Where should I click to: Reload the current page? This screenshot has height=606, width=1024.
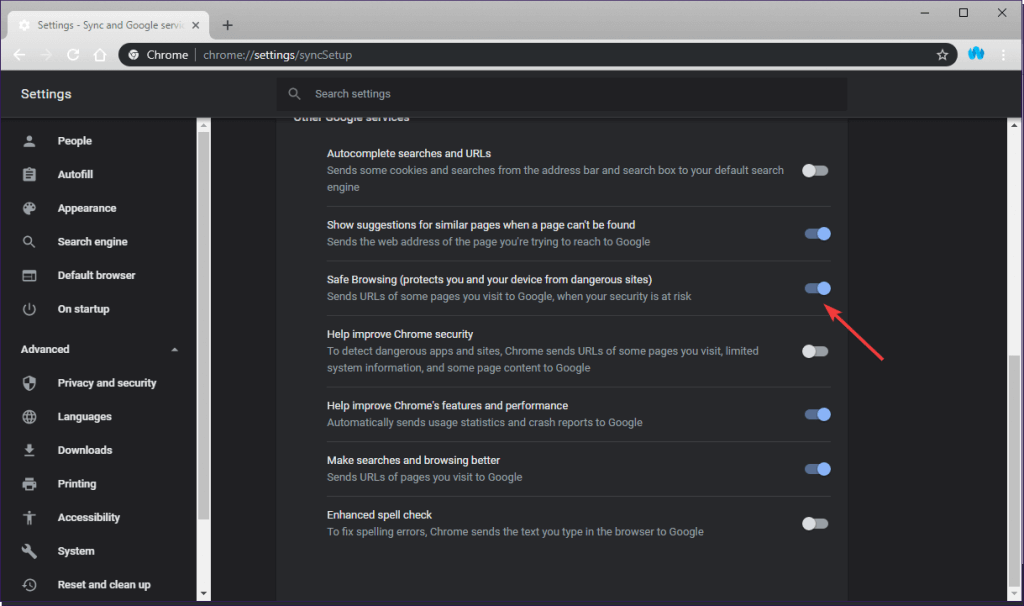(x=73, y=55)
